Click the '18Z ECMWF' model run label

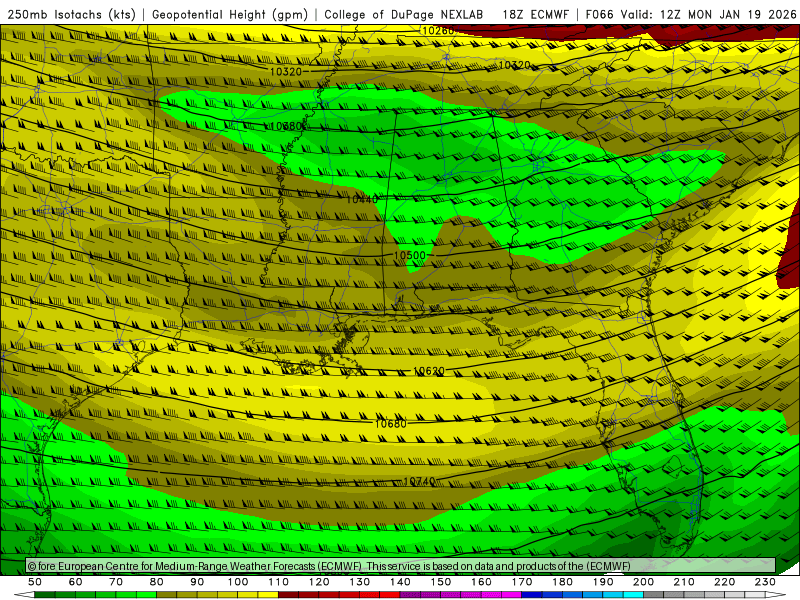click(x=535, y=14)
